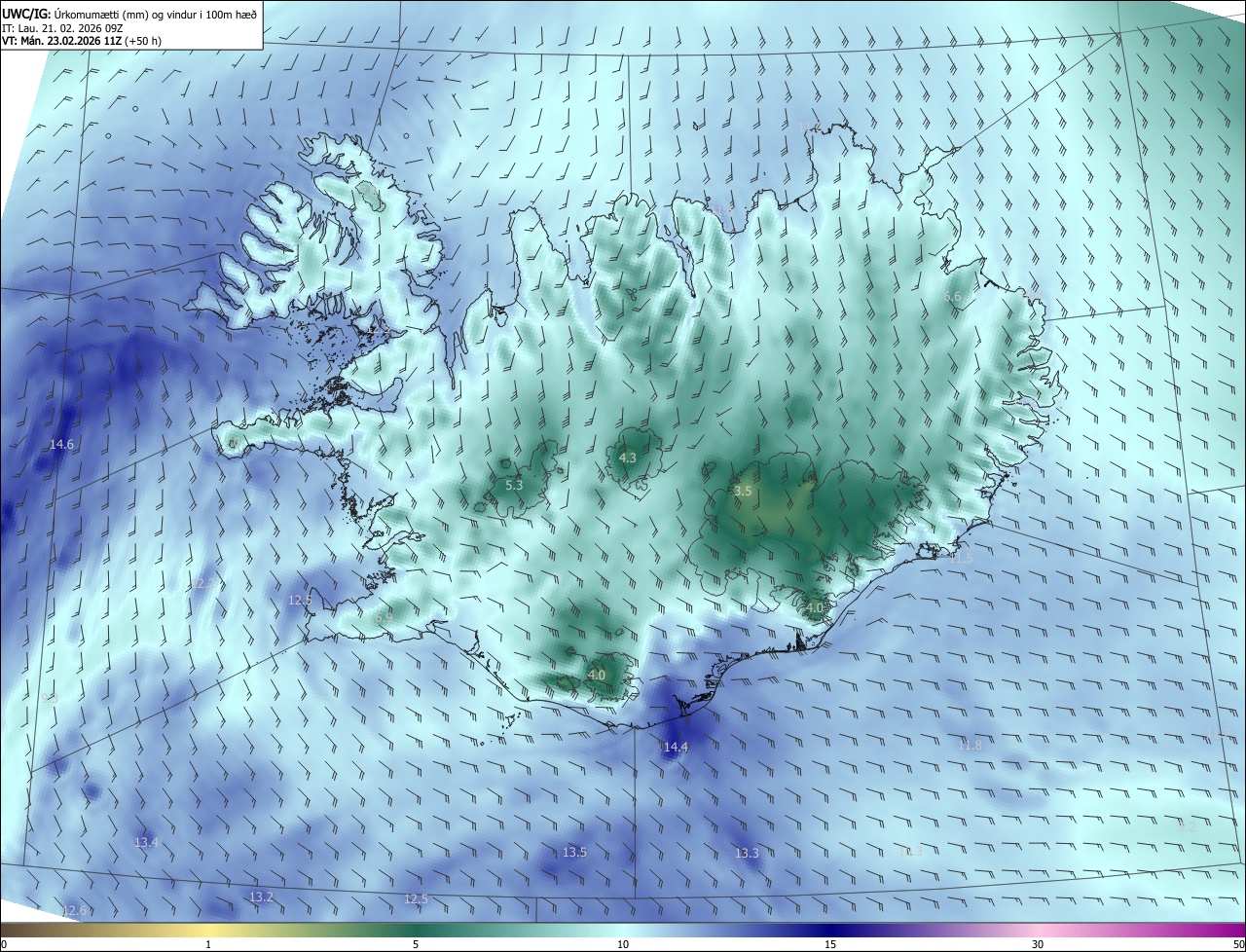Select the faint 12.2 value label
Image resolution: width=1246 pixels, height=952 pixels.
[x=205, y=583]
